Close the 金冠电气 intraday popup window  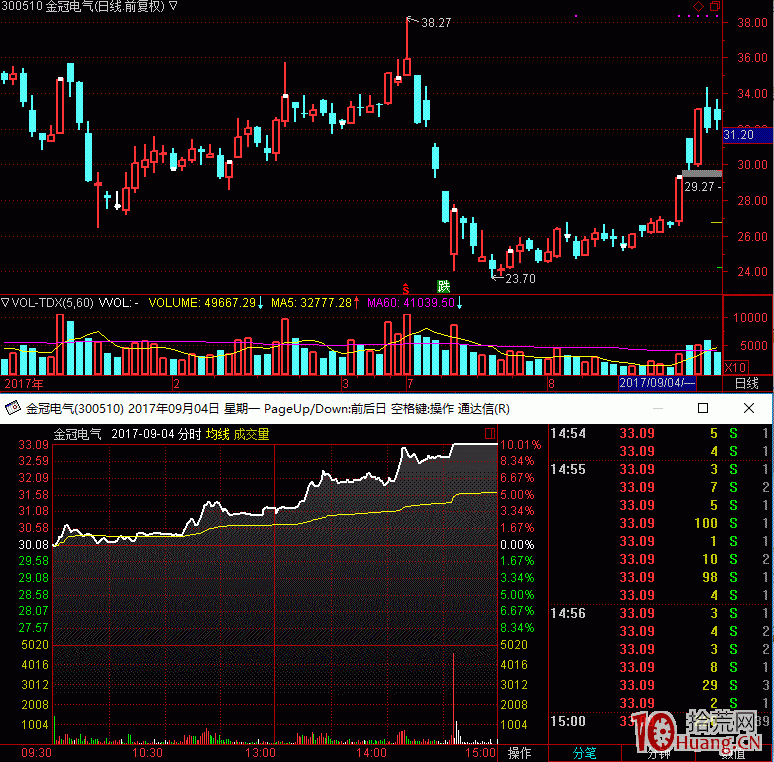point(749,408)
